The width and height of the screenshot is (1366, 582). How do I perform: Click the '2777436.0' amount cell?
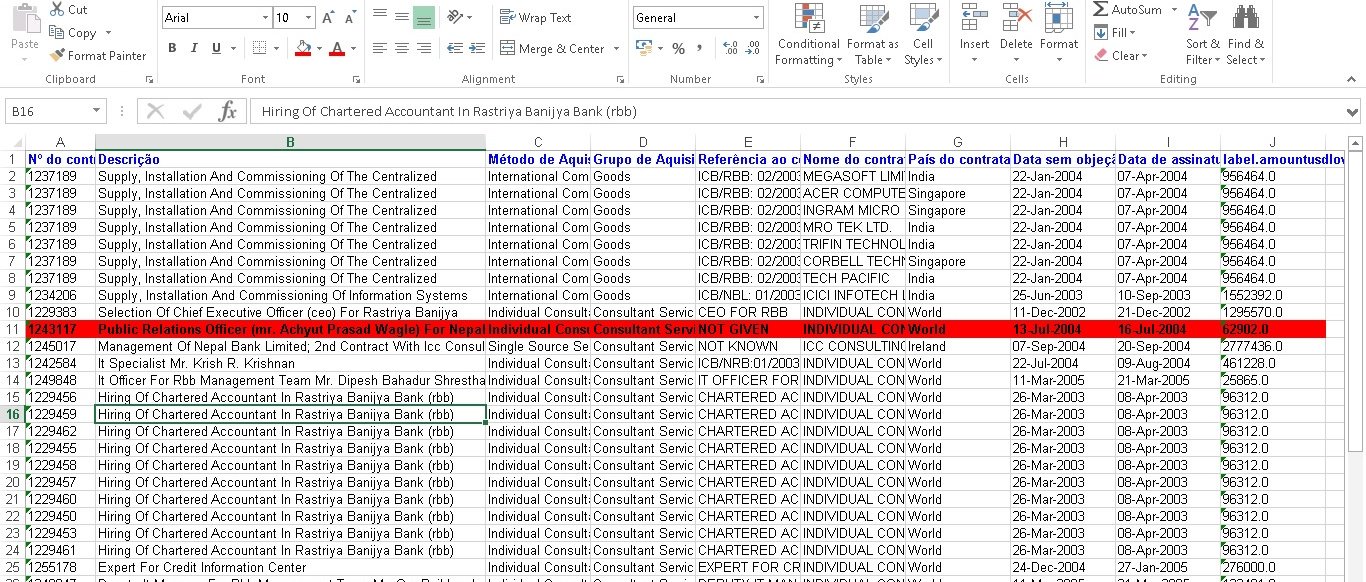click(x=1272, y=346)
